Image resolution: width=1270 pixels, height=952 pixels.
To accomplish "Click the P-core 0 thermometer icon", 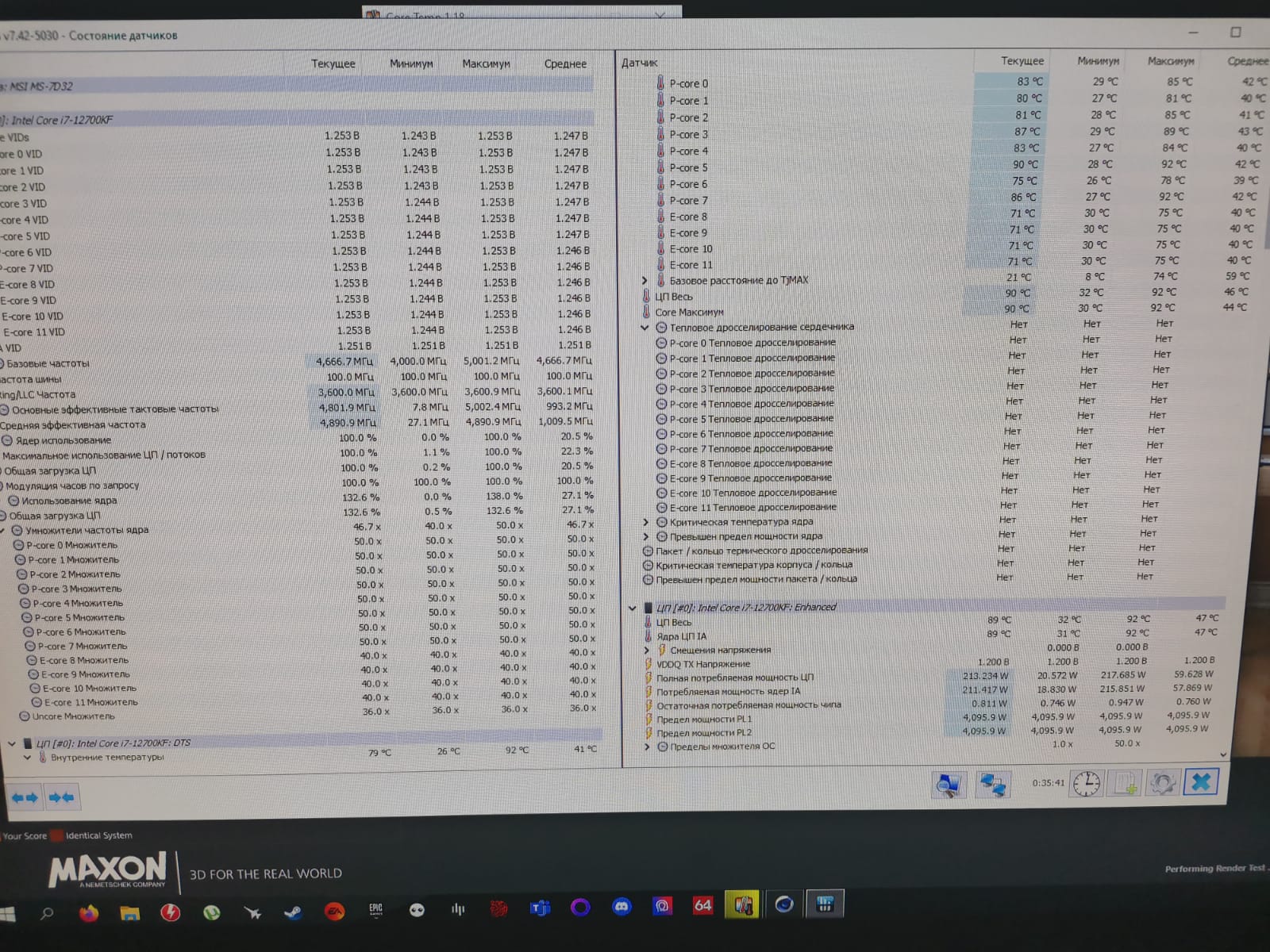I will click(660, 83).
